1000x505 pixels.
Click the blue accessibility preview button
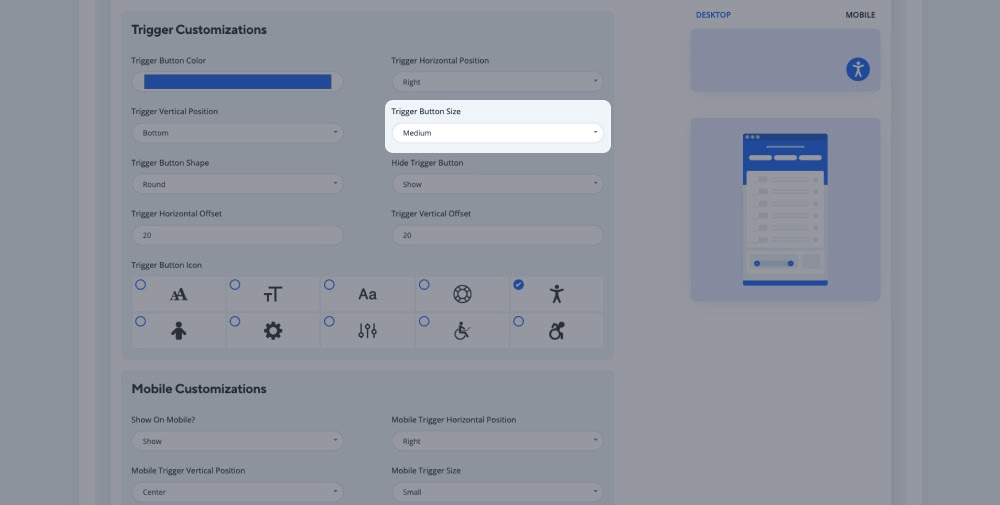[x=858, y=69]
